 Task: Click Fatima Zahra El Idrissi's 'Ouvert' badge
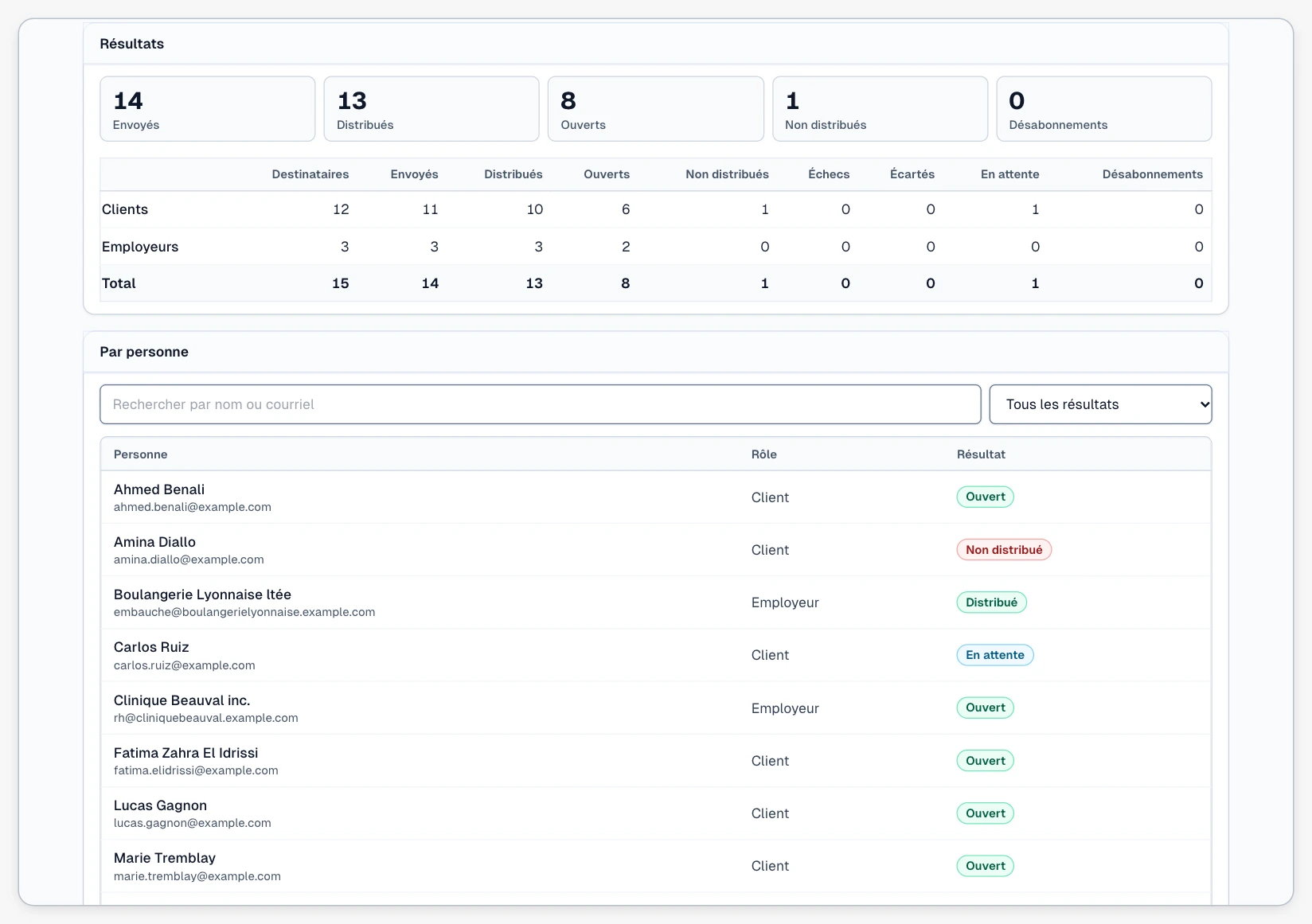tap(985, 761)
